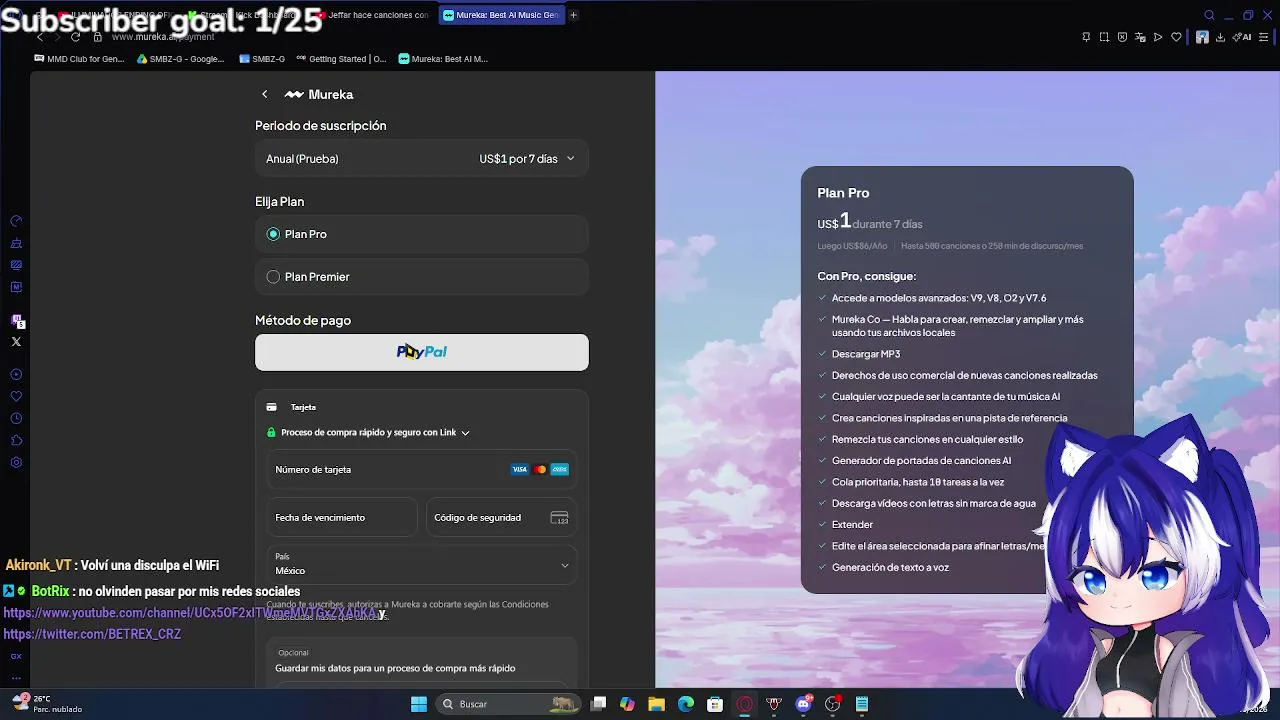
Task: Open the Player icon in Opera sidebar
Action: 16,374
